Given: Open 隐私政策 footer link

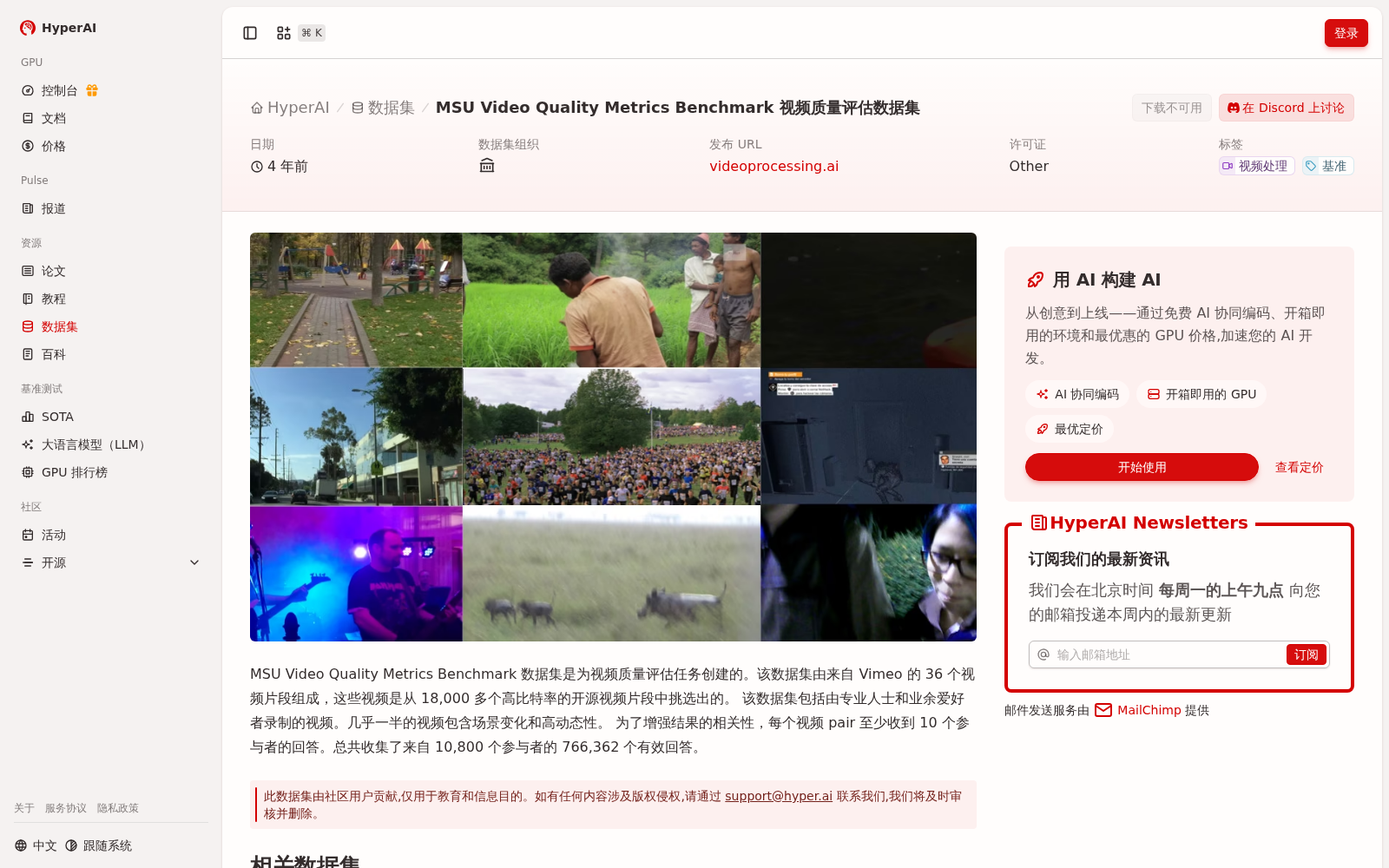Looking at the screenshot, I should 118,808.
